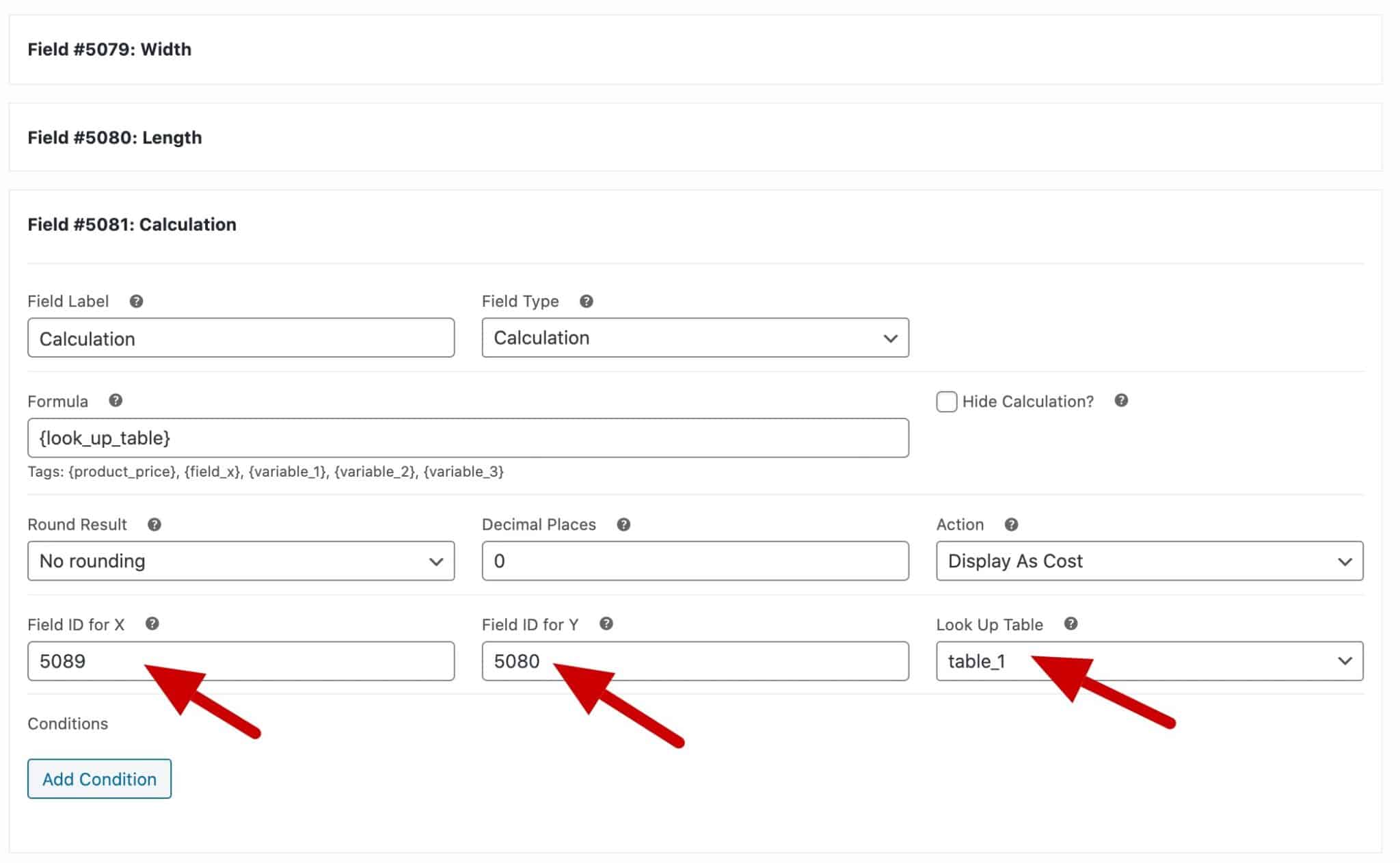Expand the Field #5080: Length panel
The image size is (1400, 863).
[x=115, y=137]
